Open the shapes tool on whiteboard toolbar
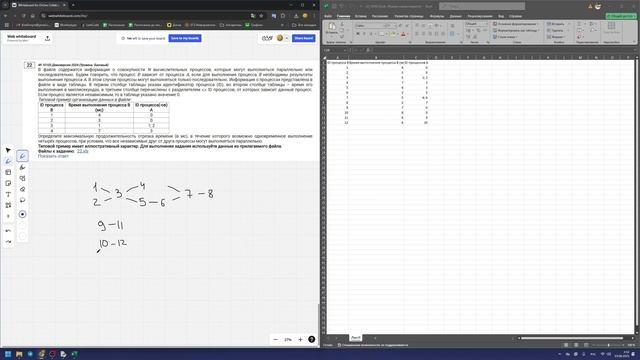 (x=8, y=205)
